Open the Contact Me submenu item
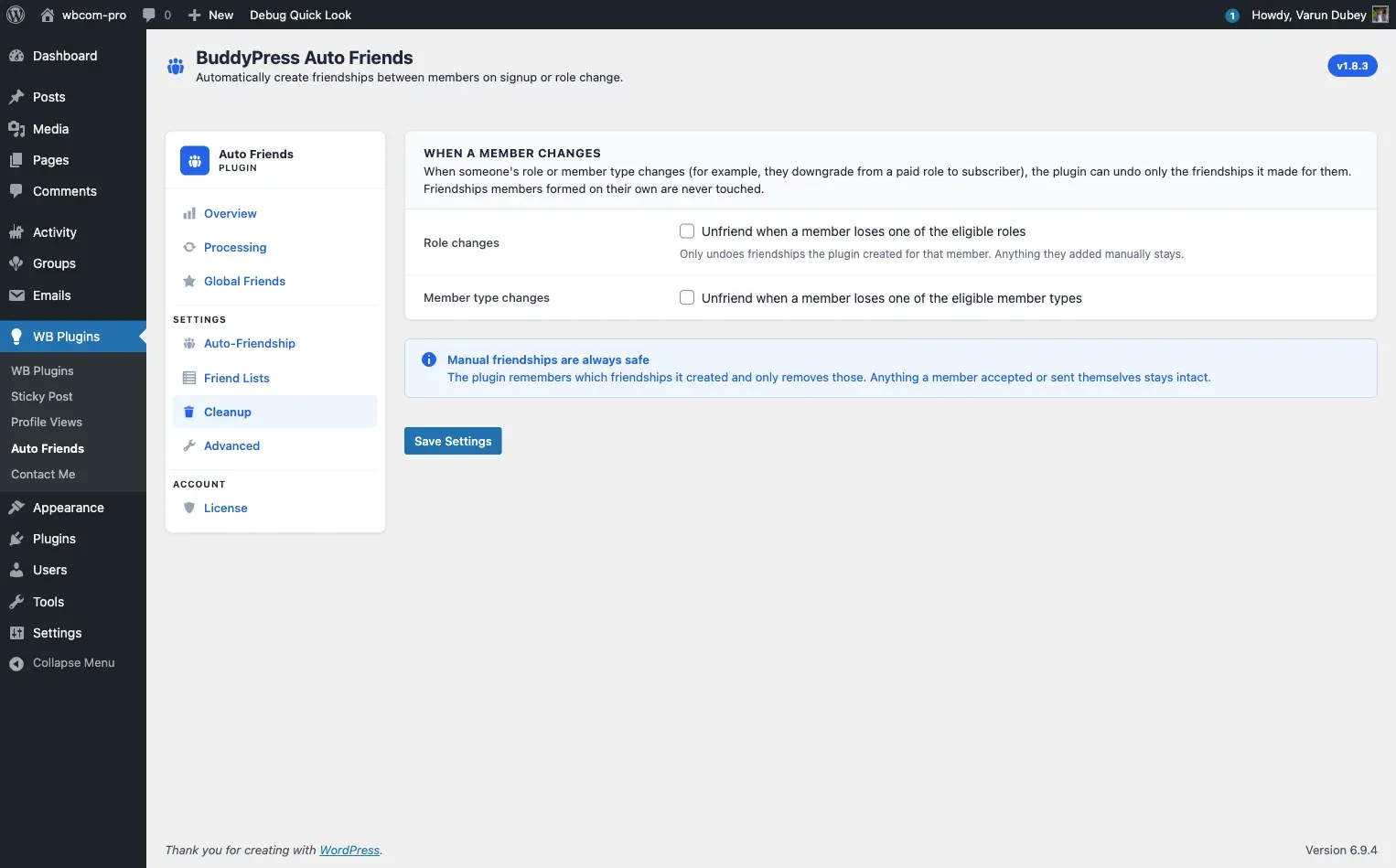Image resolution: width=1396 pixels, height=868 pixels. tap(43, 474)
